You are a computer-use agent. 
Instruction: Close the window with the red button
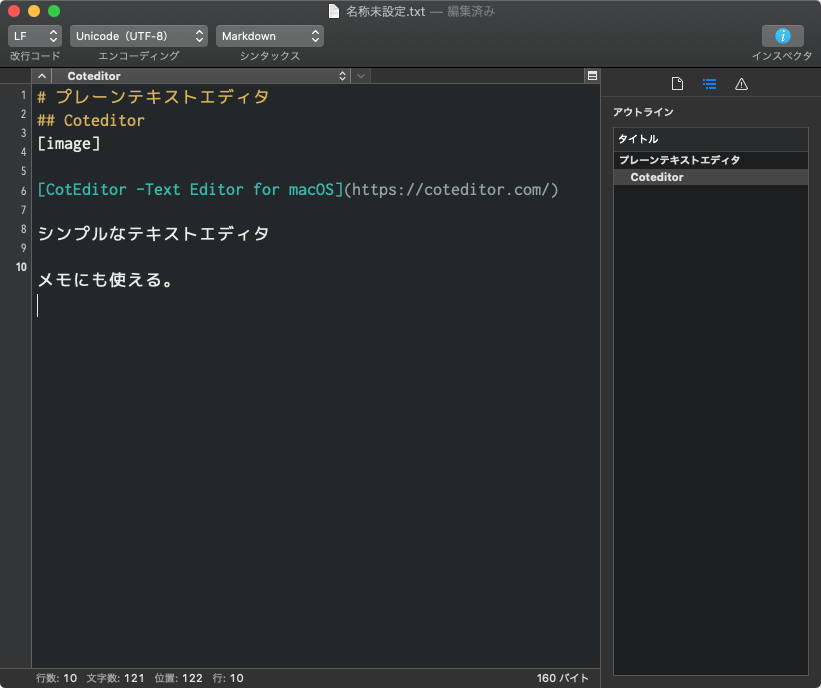coord(14,11)
